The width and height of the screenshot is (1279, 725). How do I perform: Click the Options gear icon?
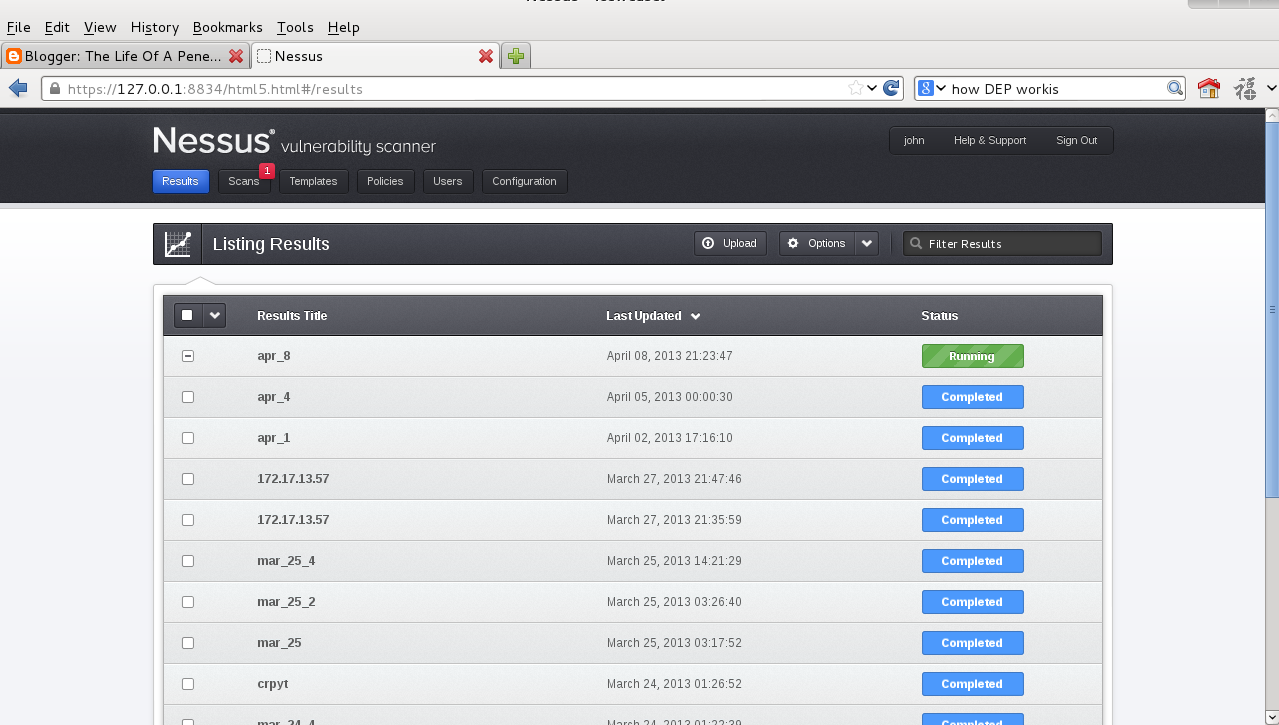pos(793,243)
